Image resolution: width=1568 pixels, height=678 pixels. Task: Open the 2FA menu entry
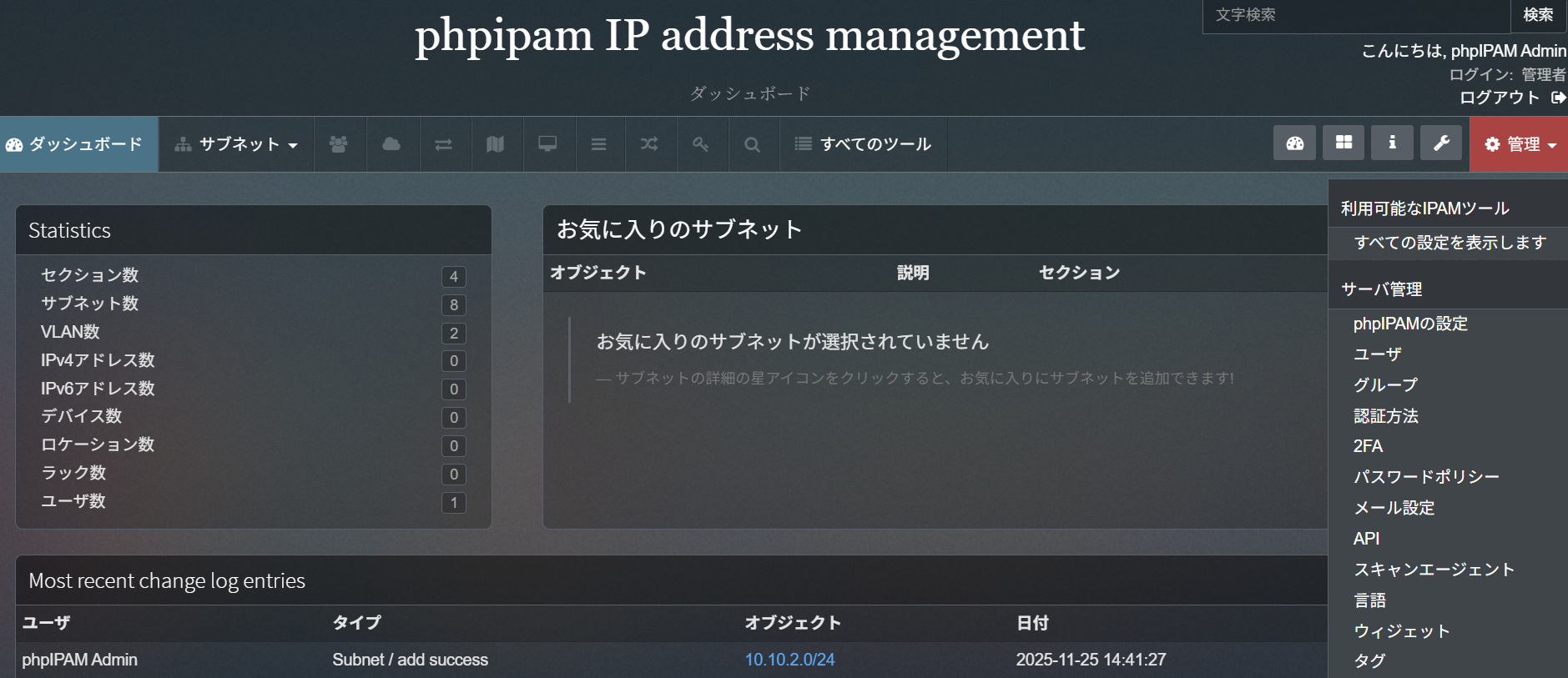click(x=1368, y=446)
